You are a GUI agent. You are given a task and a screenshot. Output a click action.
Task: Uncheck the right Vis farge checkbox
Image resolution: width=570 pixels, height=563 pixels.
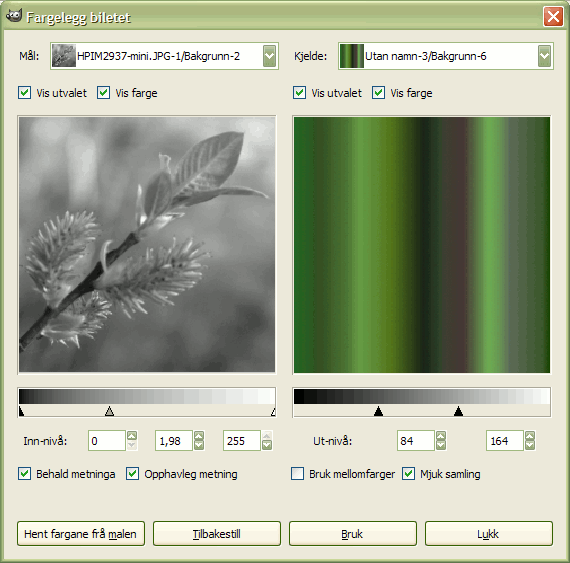coord(378,93)
